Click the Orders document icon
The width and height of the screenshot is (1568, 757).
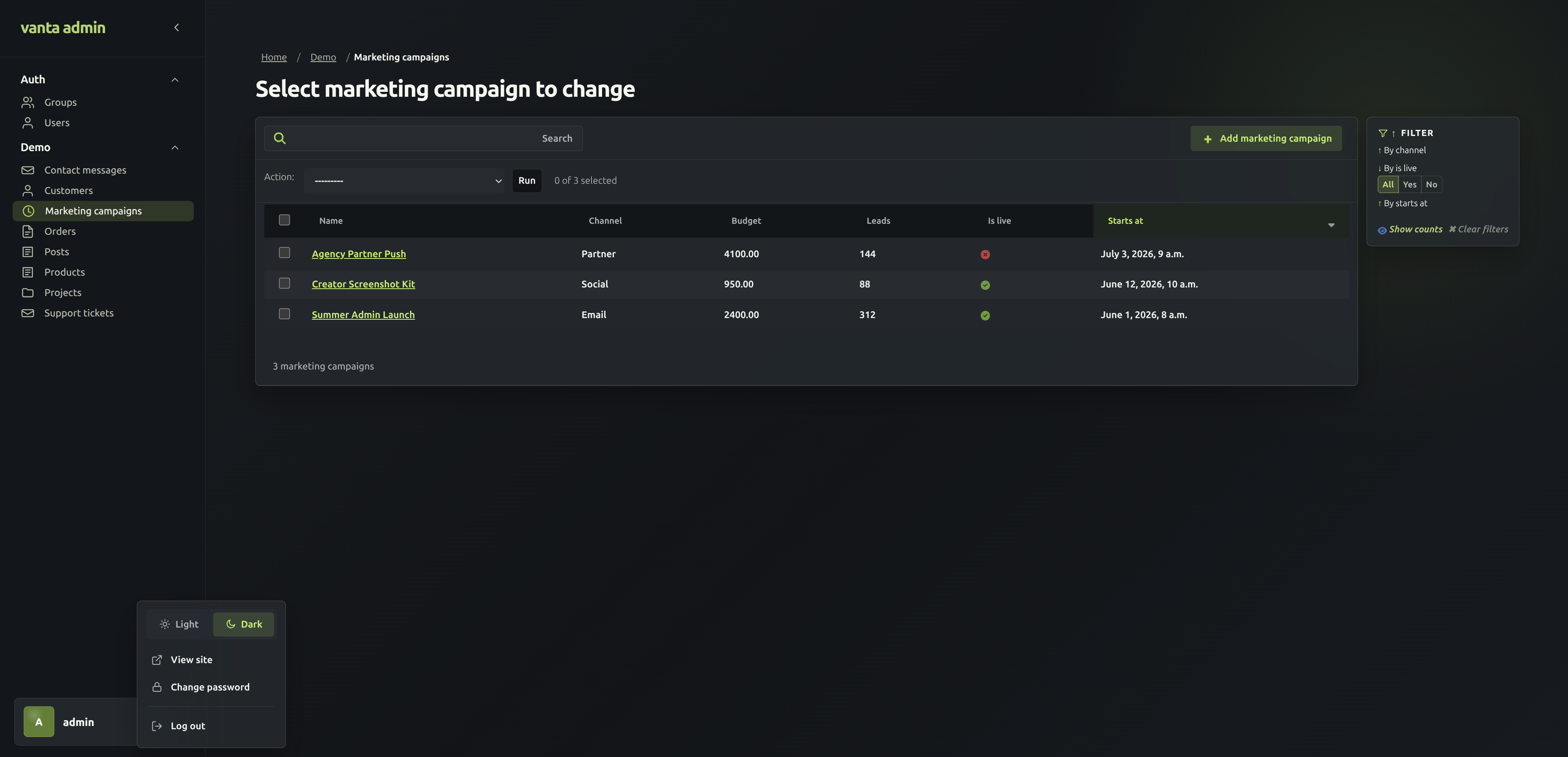[x=27, y=231]
